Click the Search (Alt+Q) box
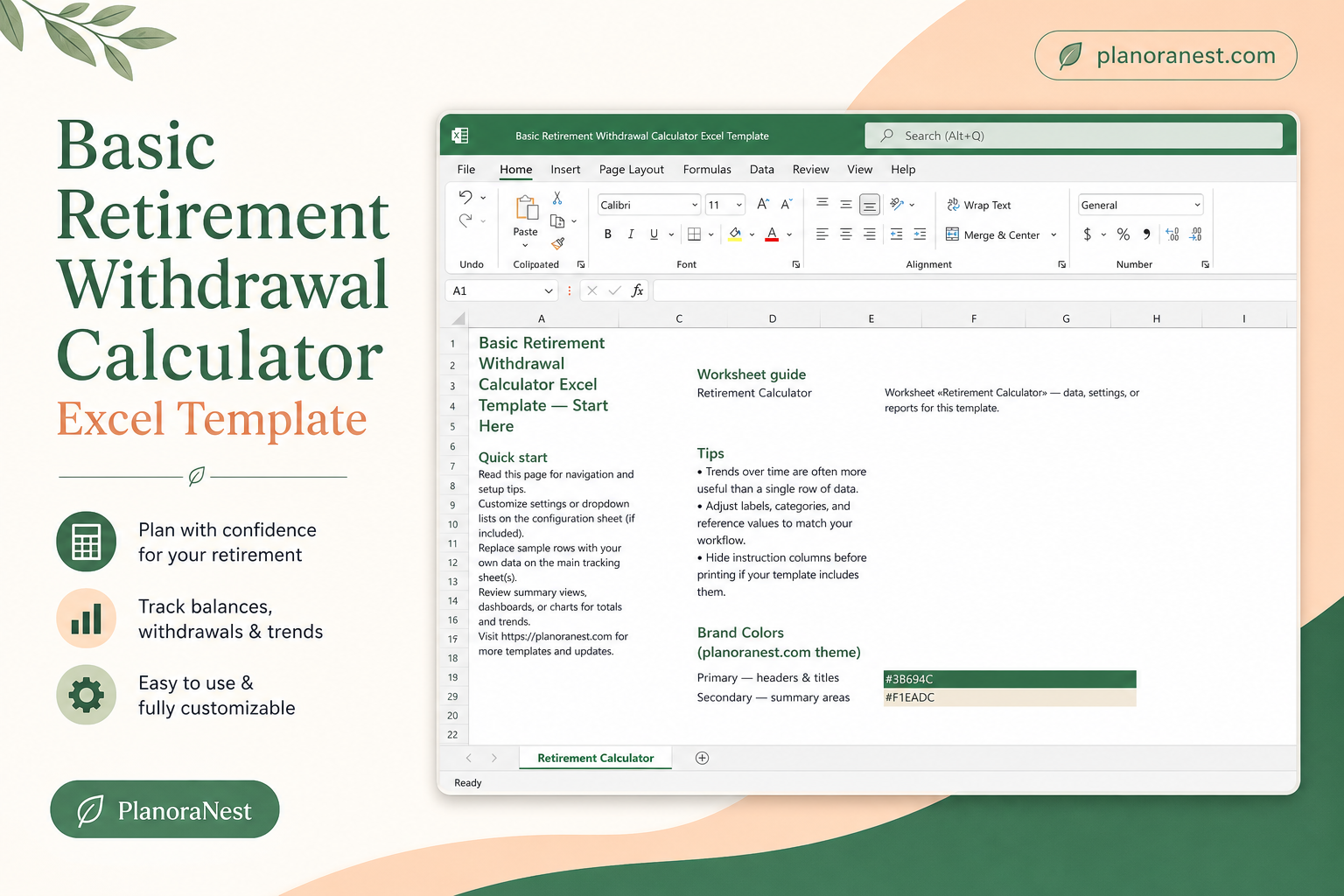 click(1074, 136)
